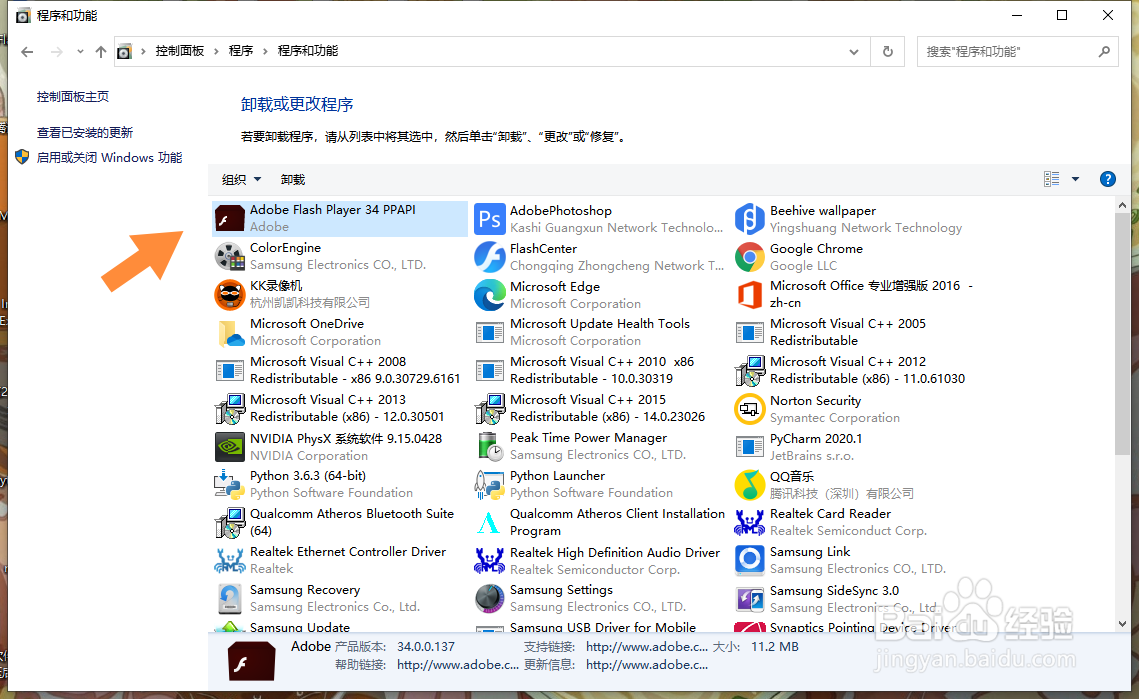Click the Adobe Flash icon in details pane
1139x699 pixels.
click(x=251, y=660)
